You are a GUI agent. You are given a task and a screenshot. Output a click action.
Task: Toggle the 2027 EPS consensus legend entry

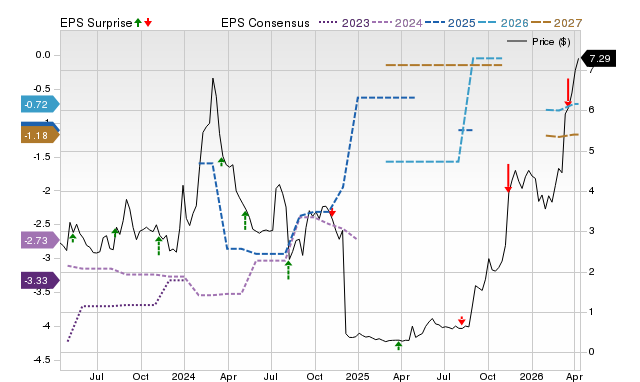[x=556, y=23]
